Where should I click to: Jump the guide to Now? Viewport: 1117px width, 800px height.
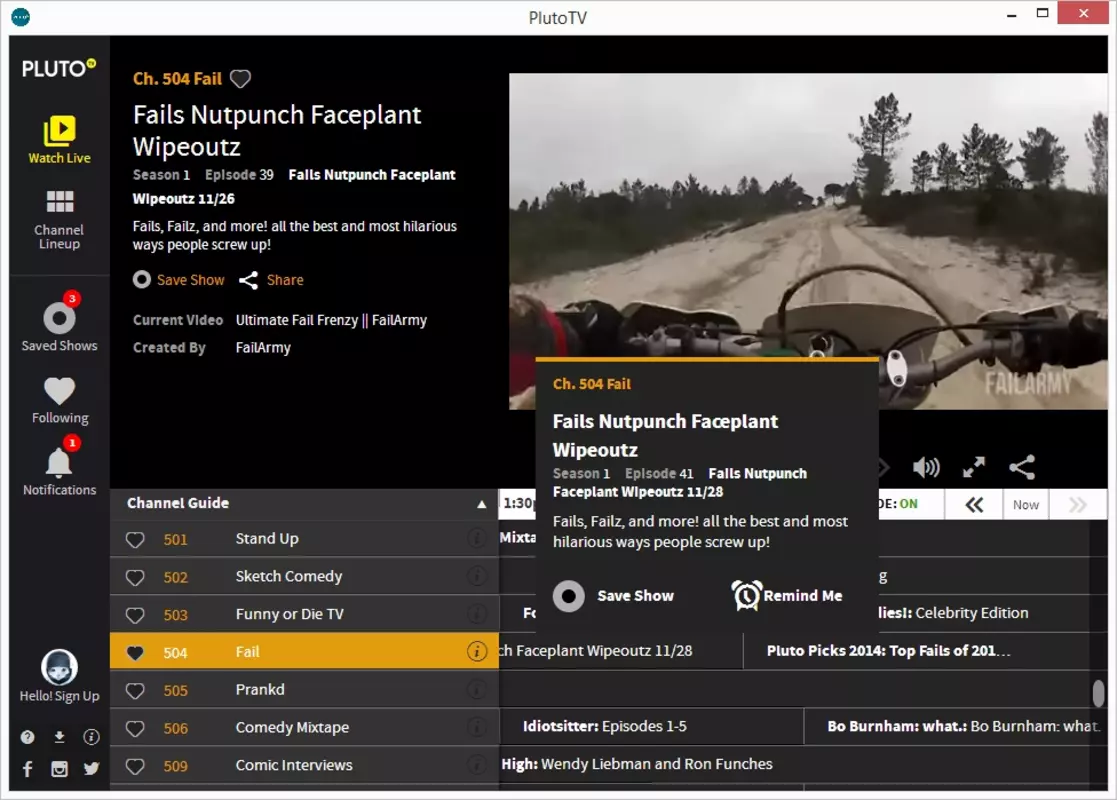click(x=1025, y=505)
